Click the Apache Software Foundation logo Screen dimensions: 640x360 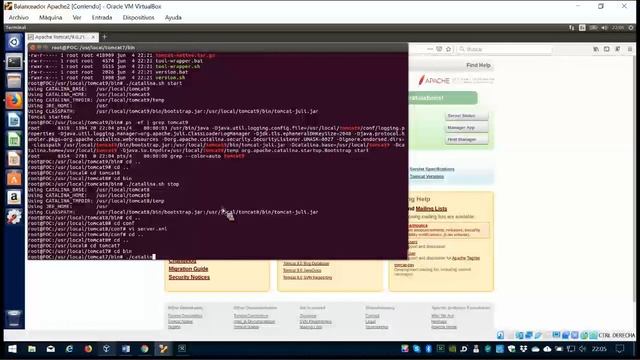456,80
